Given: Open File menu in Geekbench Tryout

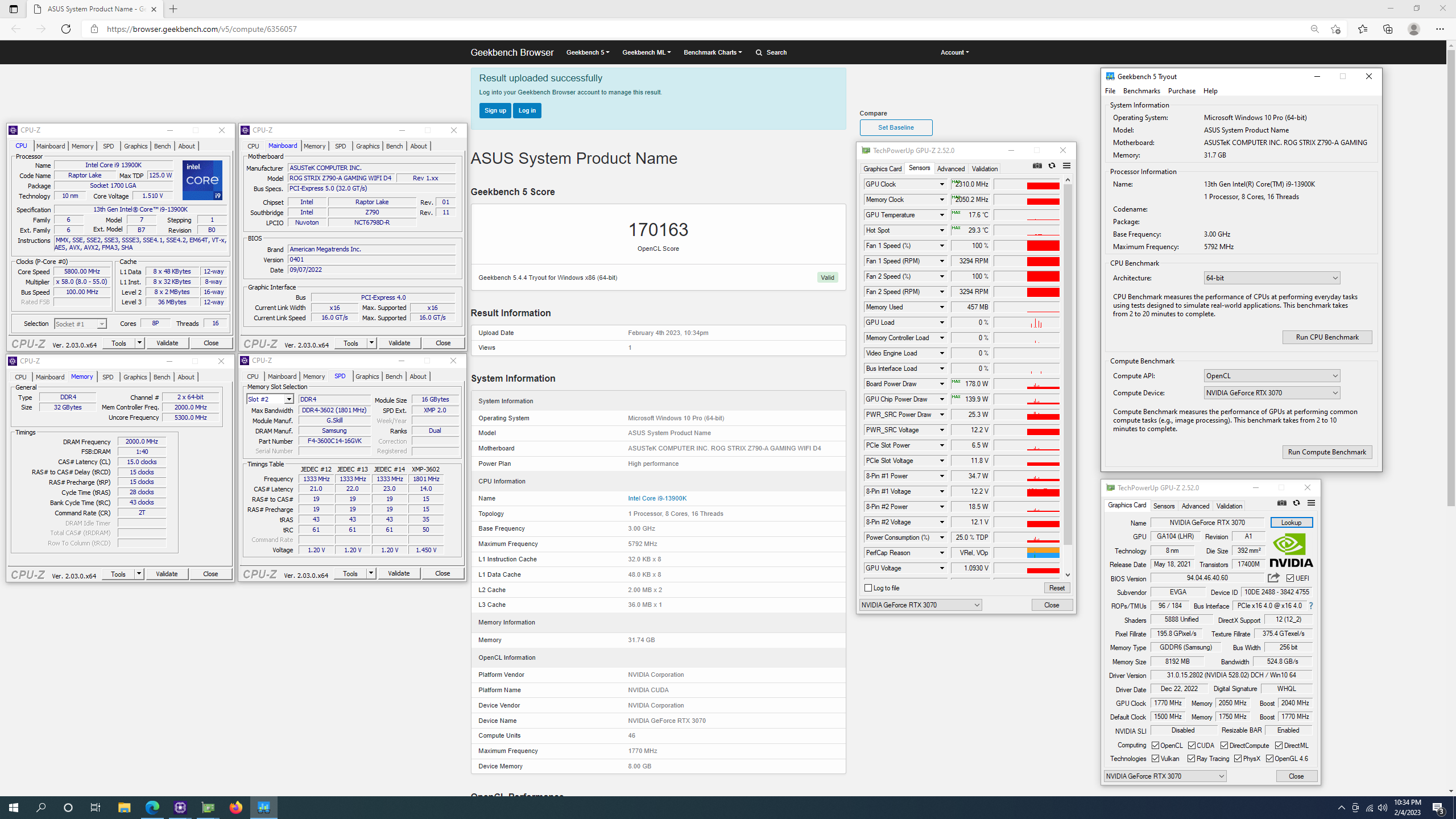Looking at the screenshot, I should point(1110,91).
